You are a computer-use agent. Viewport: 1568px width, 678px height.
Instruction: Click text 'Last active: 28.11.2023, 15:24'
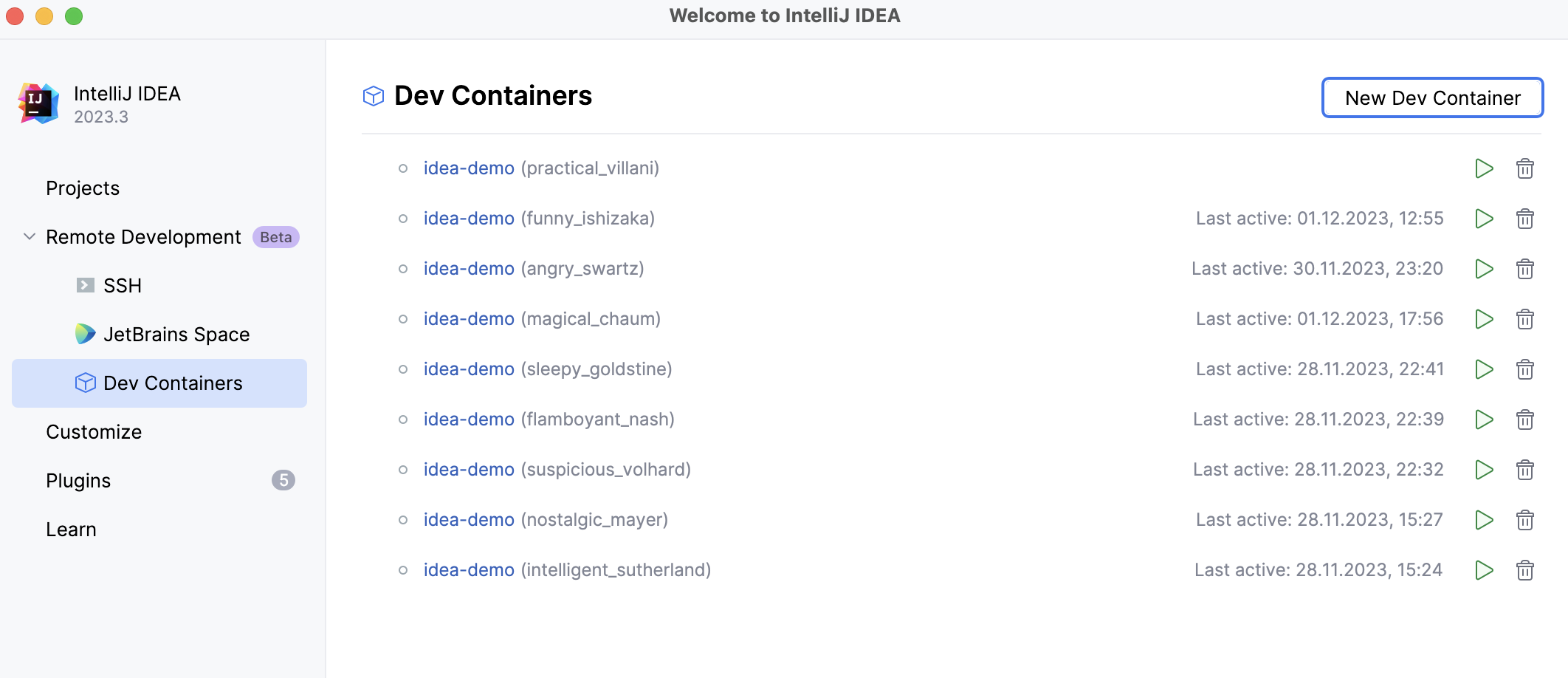click(1318, 570)
